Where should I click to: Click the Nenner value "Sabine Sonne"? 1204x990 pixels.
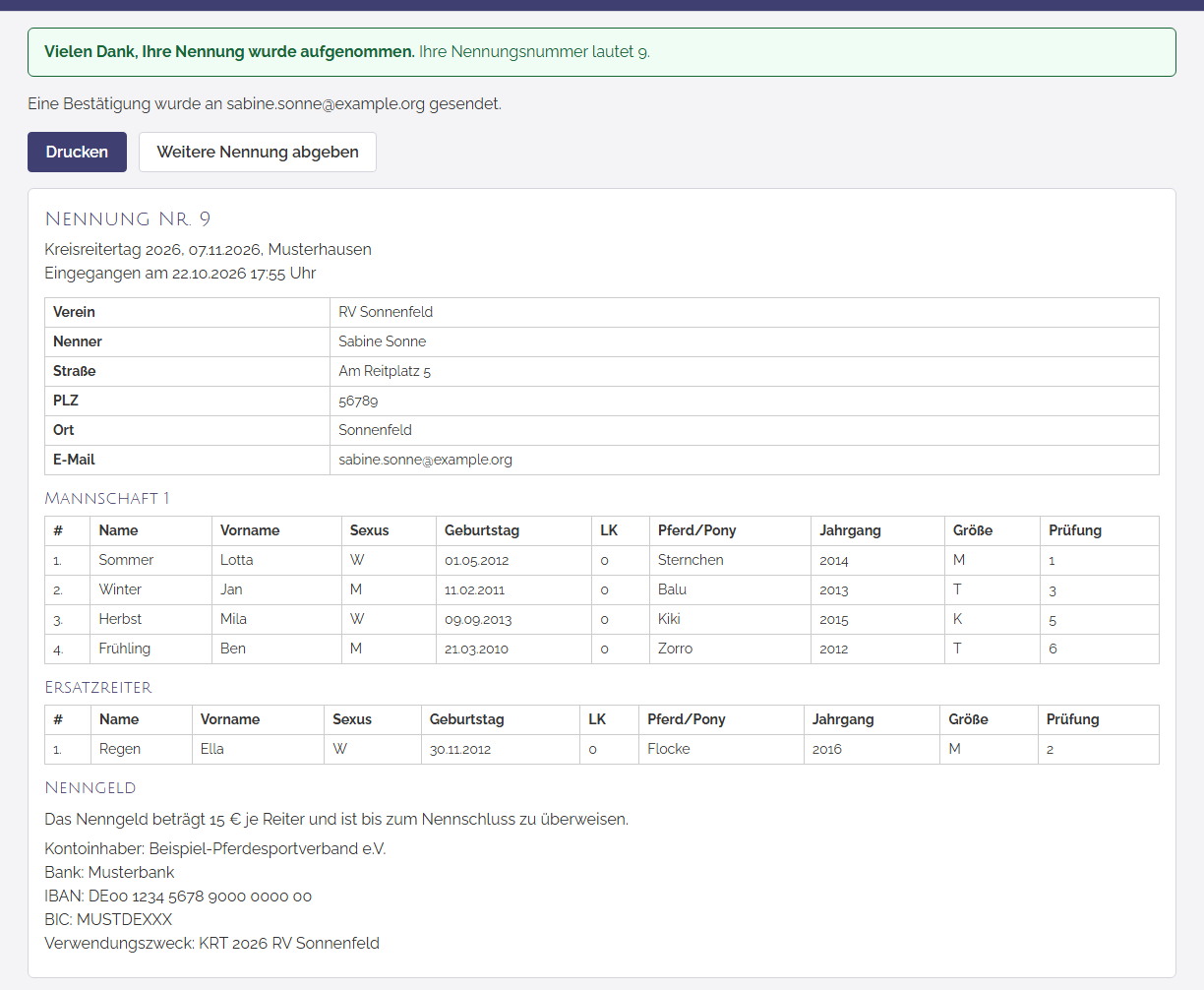(382, 341)
